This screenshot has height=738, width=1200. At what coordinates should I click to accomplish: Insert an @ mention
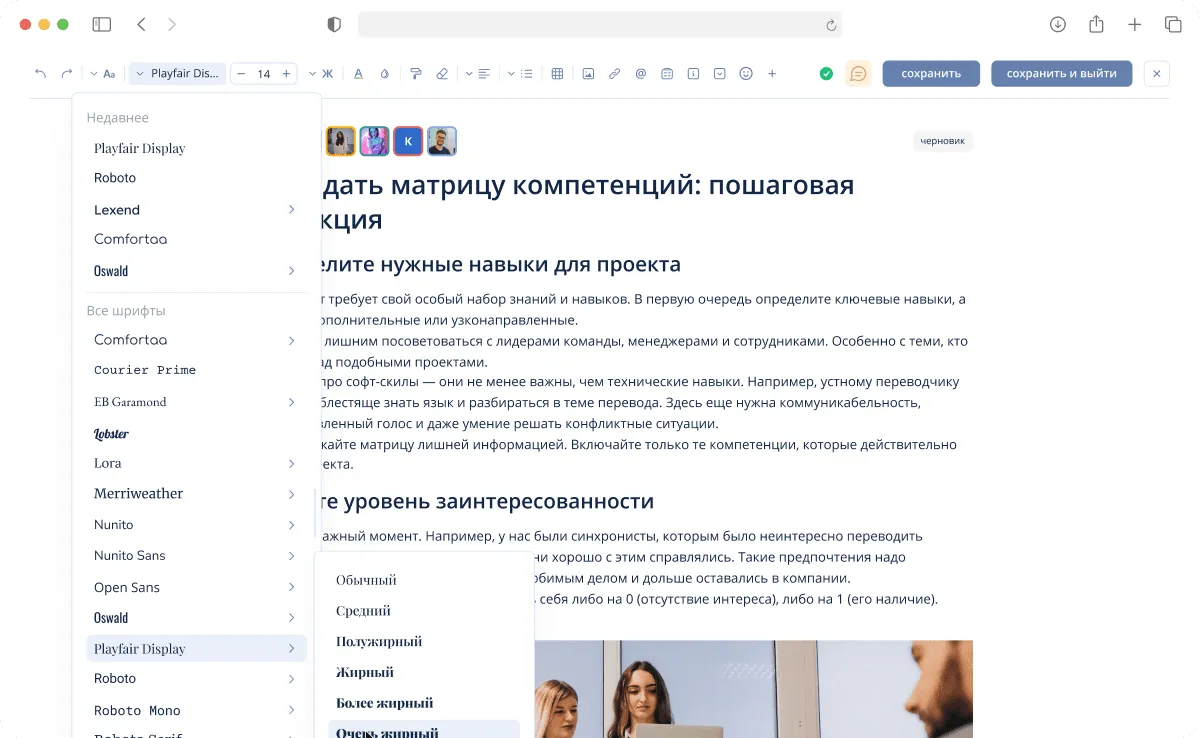[x=641, y=73]
